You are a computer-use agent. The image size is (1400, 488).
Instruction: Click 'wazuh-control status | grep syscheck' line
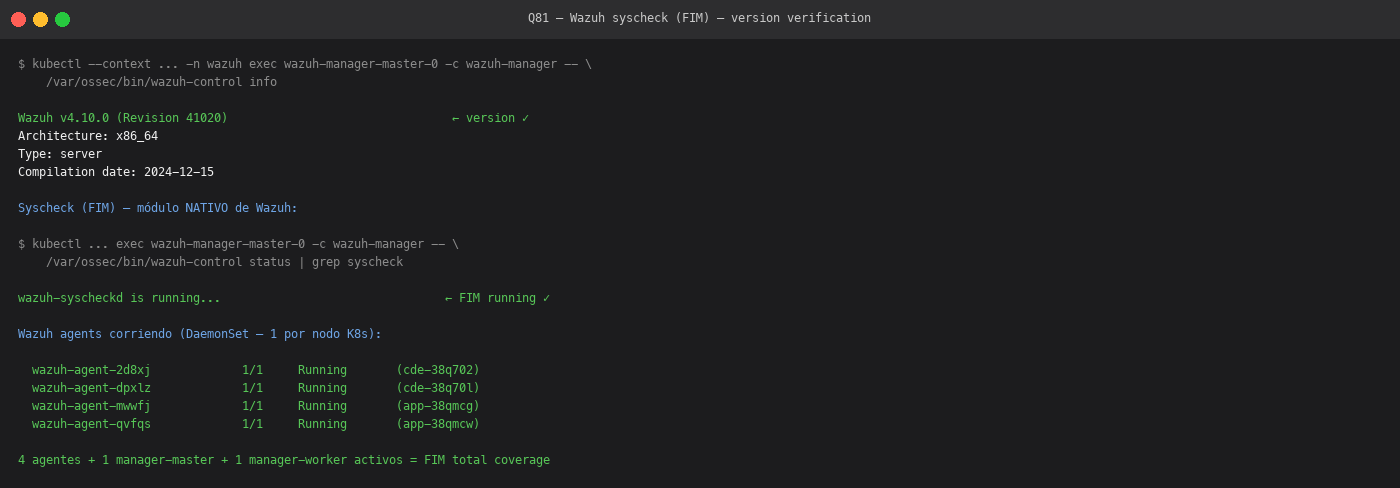tap(224, 262)
